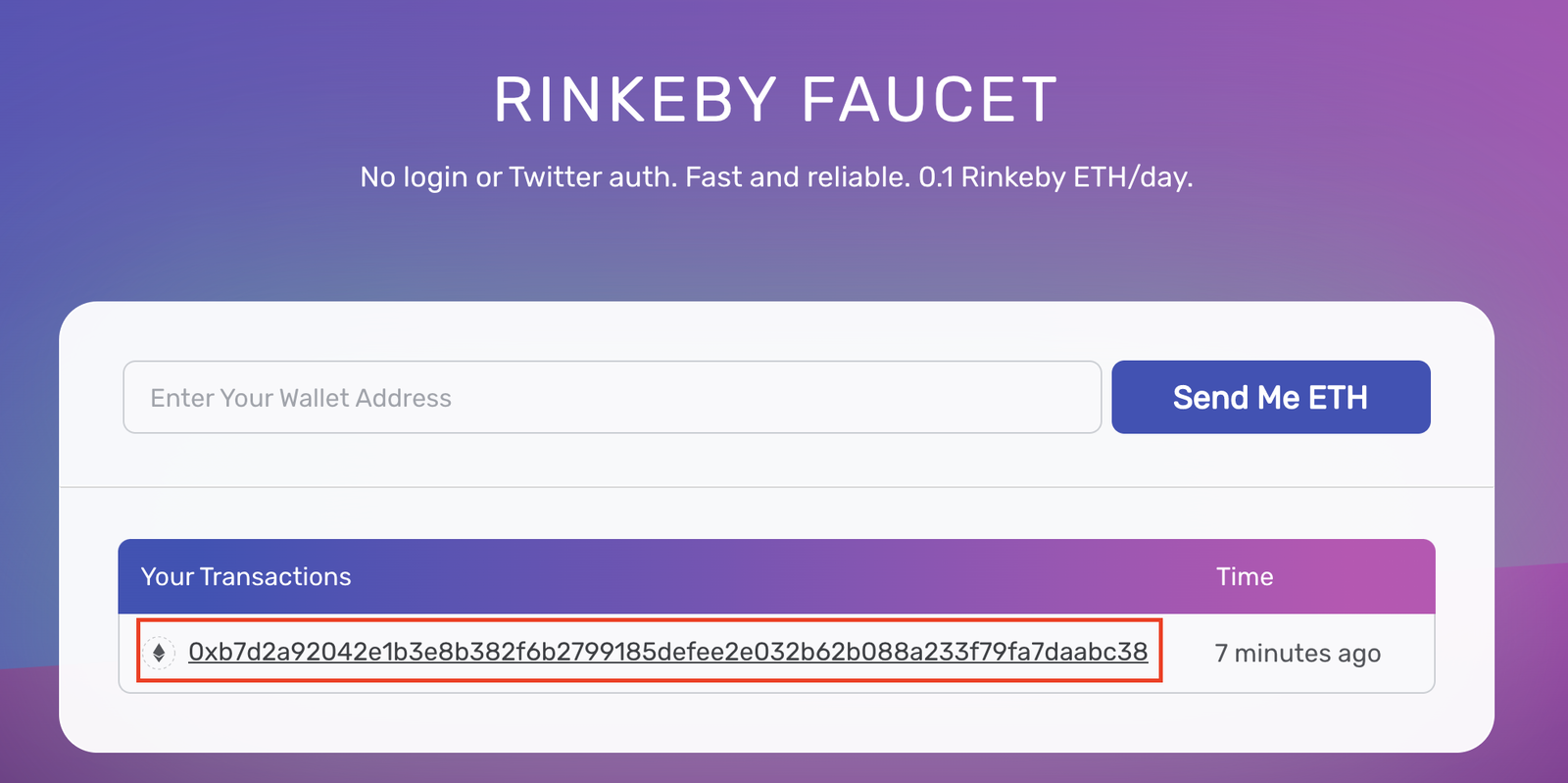Click the Ethereum diamond icon beside the transaction hash
This screenshot has height=783, width=1568.
pyautogui.click(x=159, y=653)
